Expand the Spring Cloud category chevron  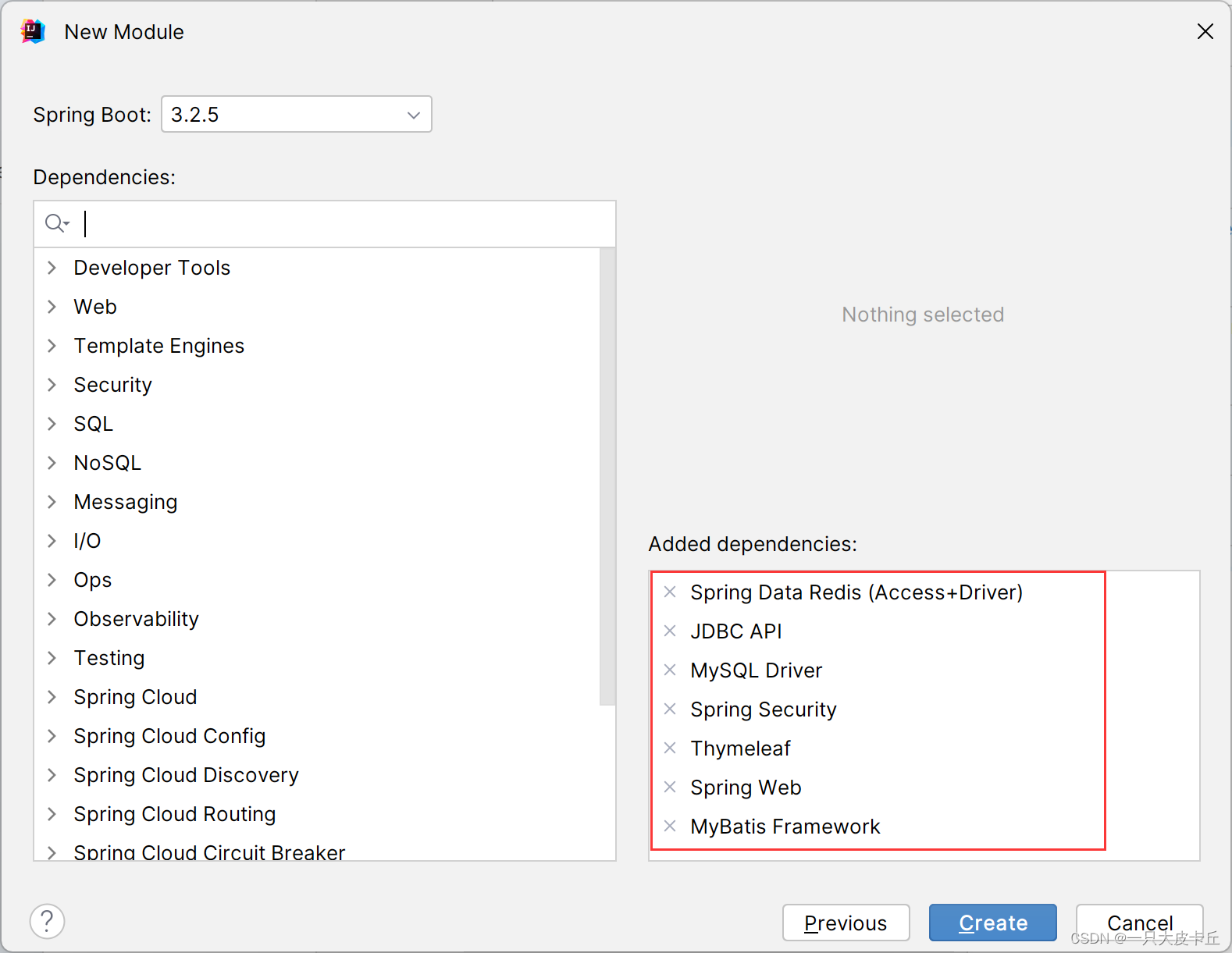pos(52,697)
